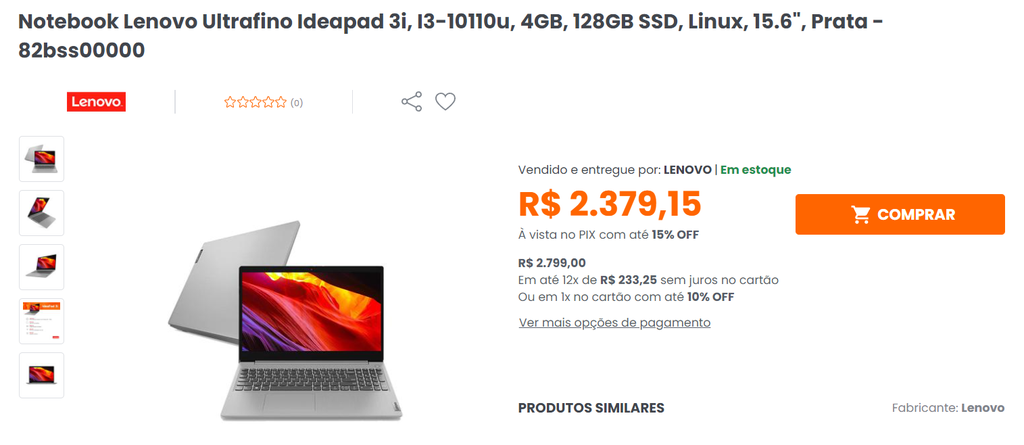Click the R$ 2.379,15 price
This screenshot has height=445, width=1024.
click(610, 204)
